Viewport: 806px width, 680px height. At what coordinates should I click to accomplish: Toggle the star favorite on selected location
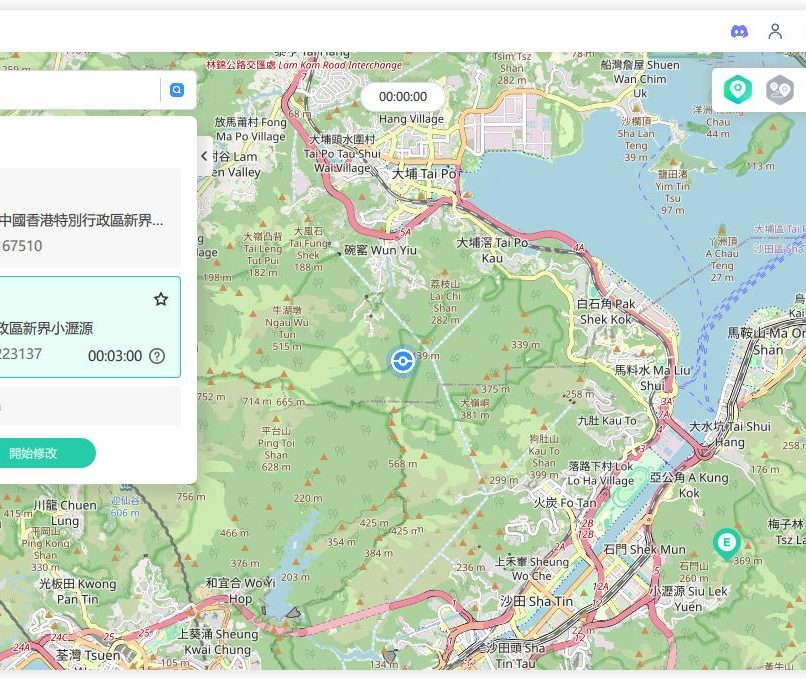coord(161,299)
